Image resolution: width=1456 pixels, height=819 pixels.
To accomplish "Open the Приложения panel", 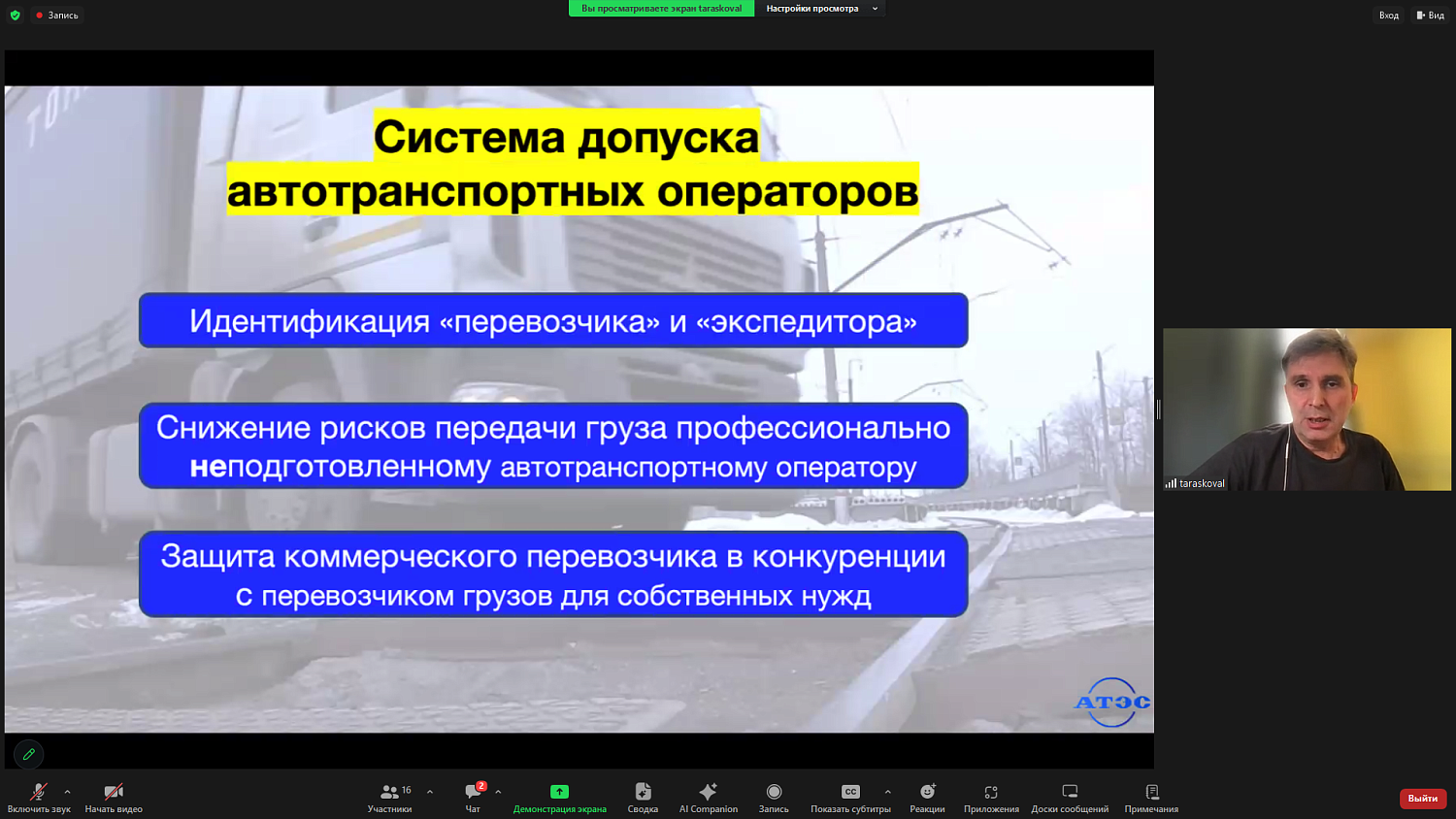I will tap(990, 796).
